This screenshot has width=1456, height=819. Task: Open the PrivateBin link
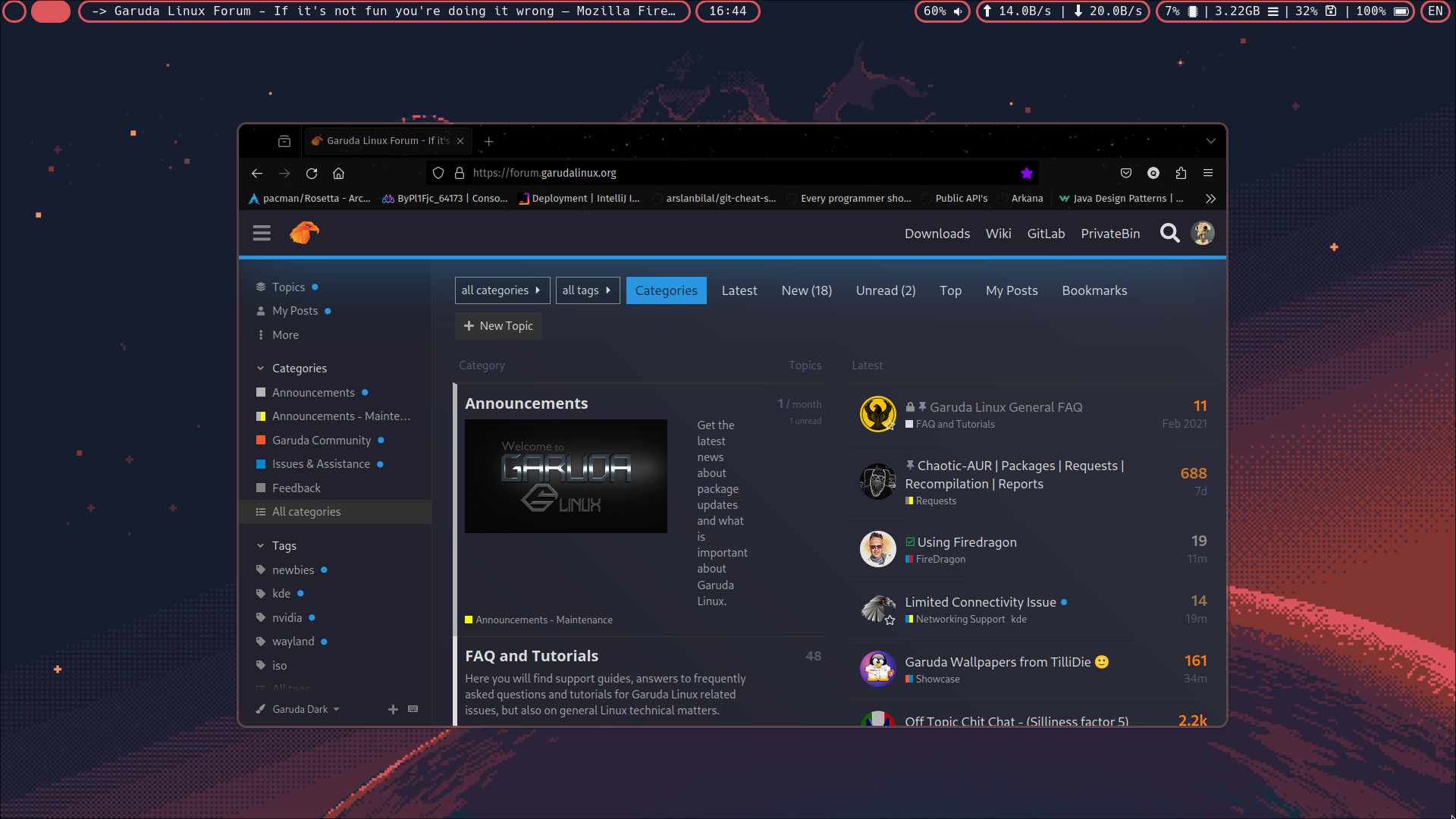(1110, 234)
